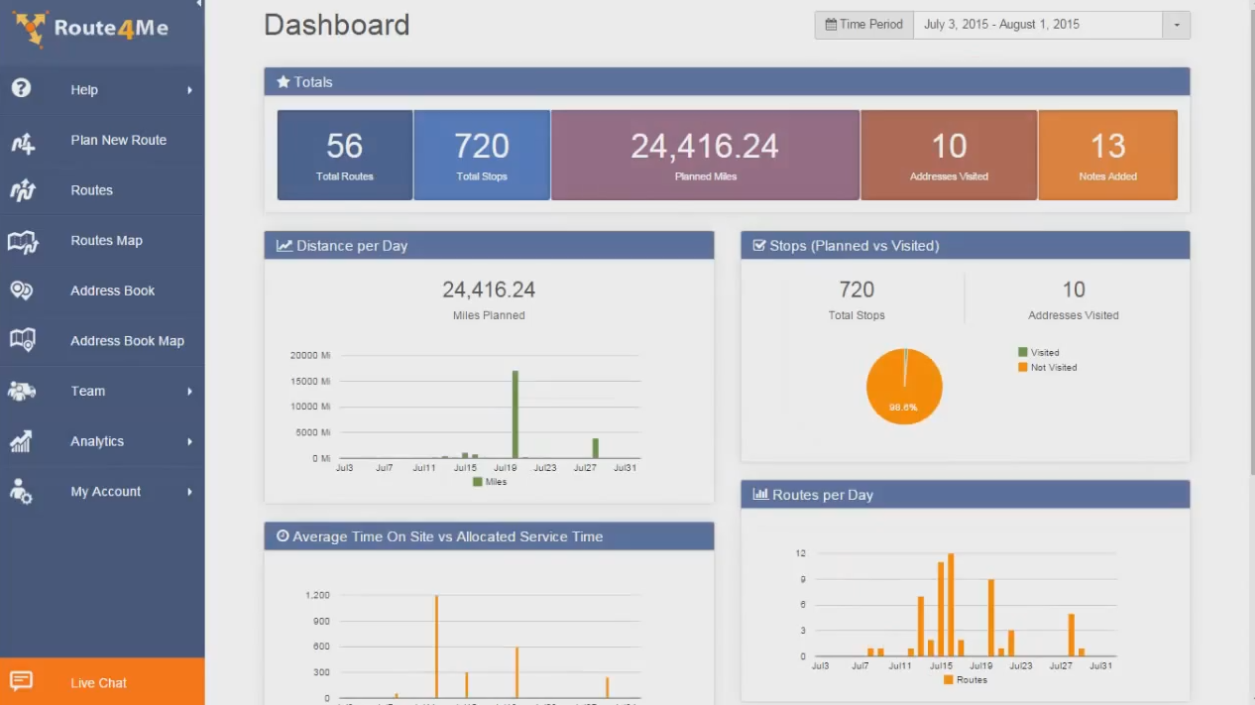Image resolution: width=1255 pixels, height=705 pixels.
Task: Toggle the Not Visited legend entry
Action: [x=1046, y=368]
